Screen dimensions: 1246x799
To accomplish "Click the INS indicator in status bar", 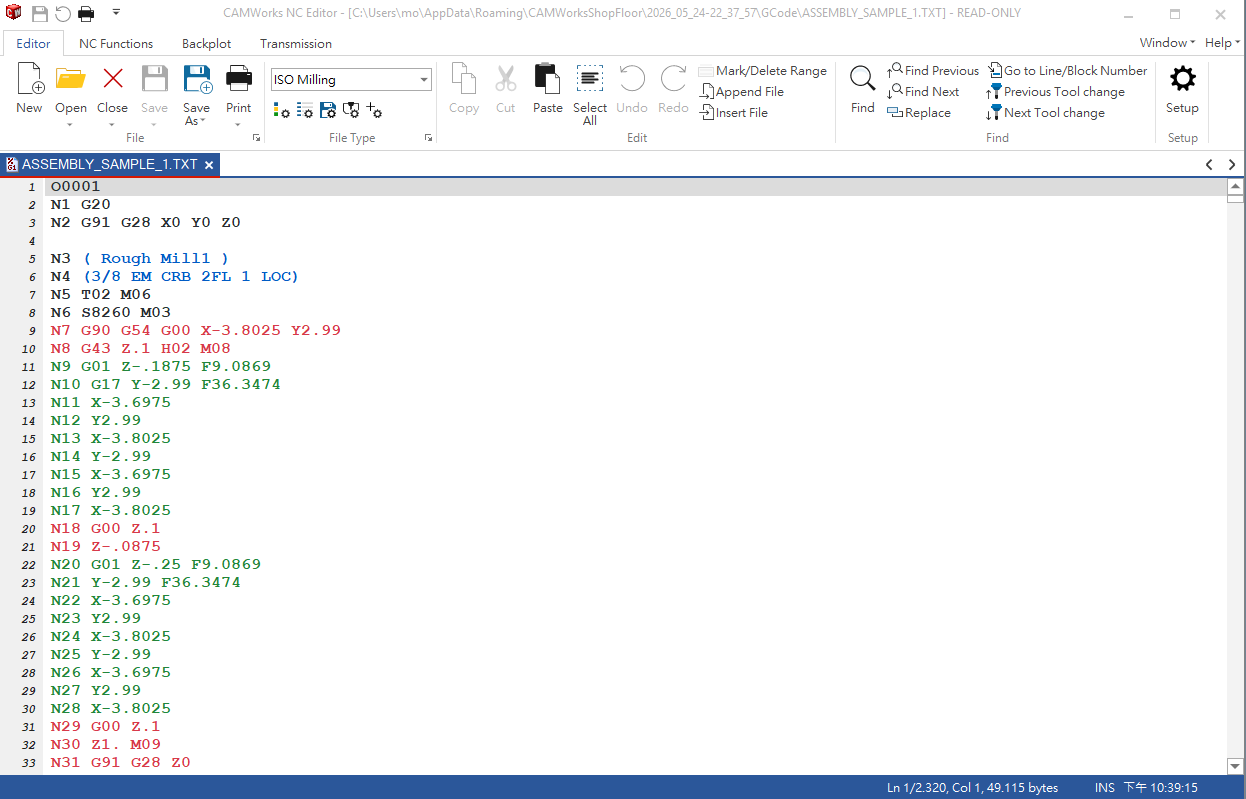I will pyautogui.click(x=1105, y=788).
